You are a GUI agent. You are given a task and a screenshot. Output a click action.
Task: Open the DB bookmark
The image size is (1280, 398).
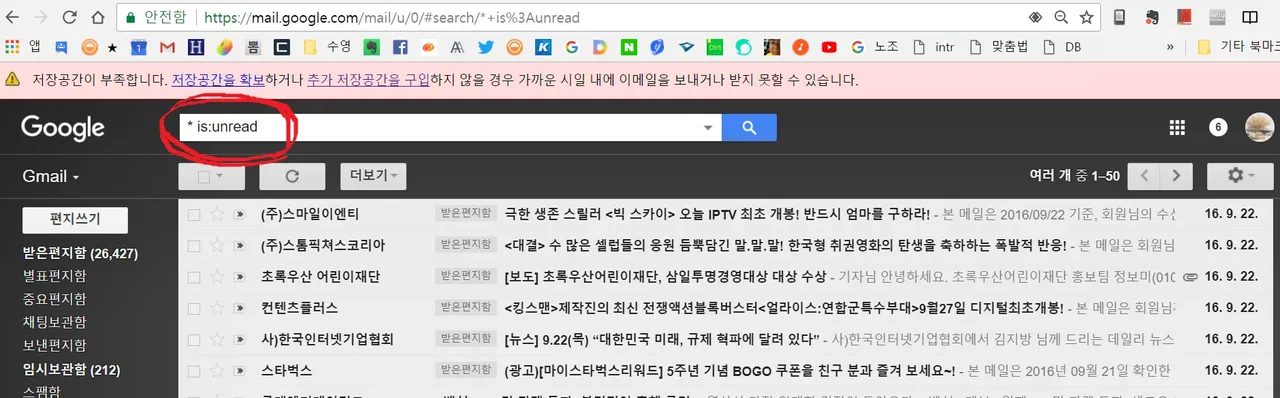[x=1063, y=46]
